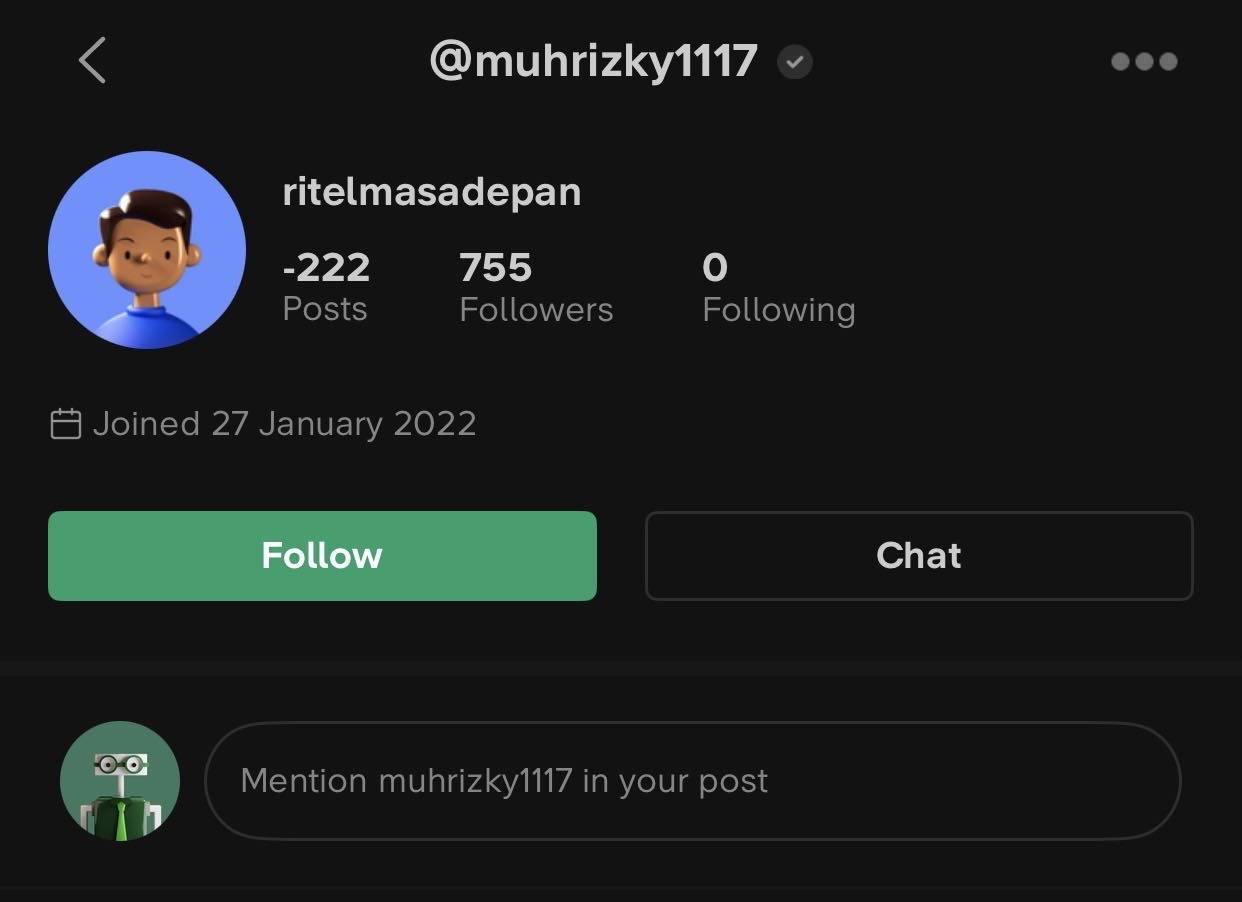This screenshot has height=902, width=1242.
Task: Click the -222 posts count
Action: coord(326,267)
